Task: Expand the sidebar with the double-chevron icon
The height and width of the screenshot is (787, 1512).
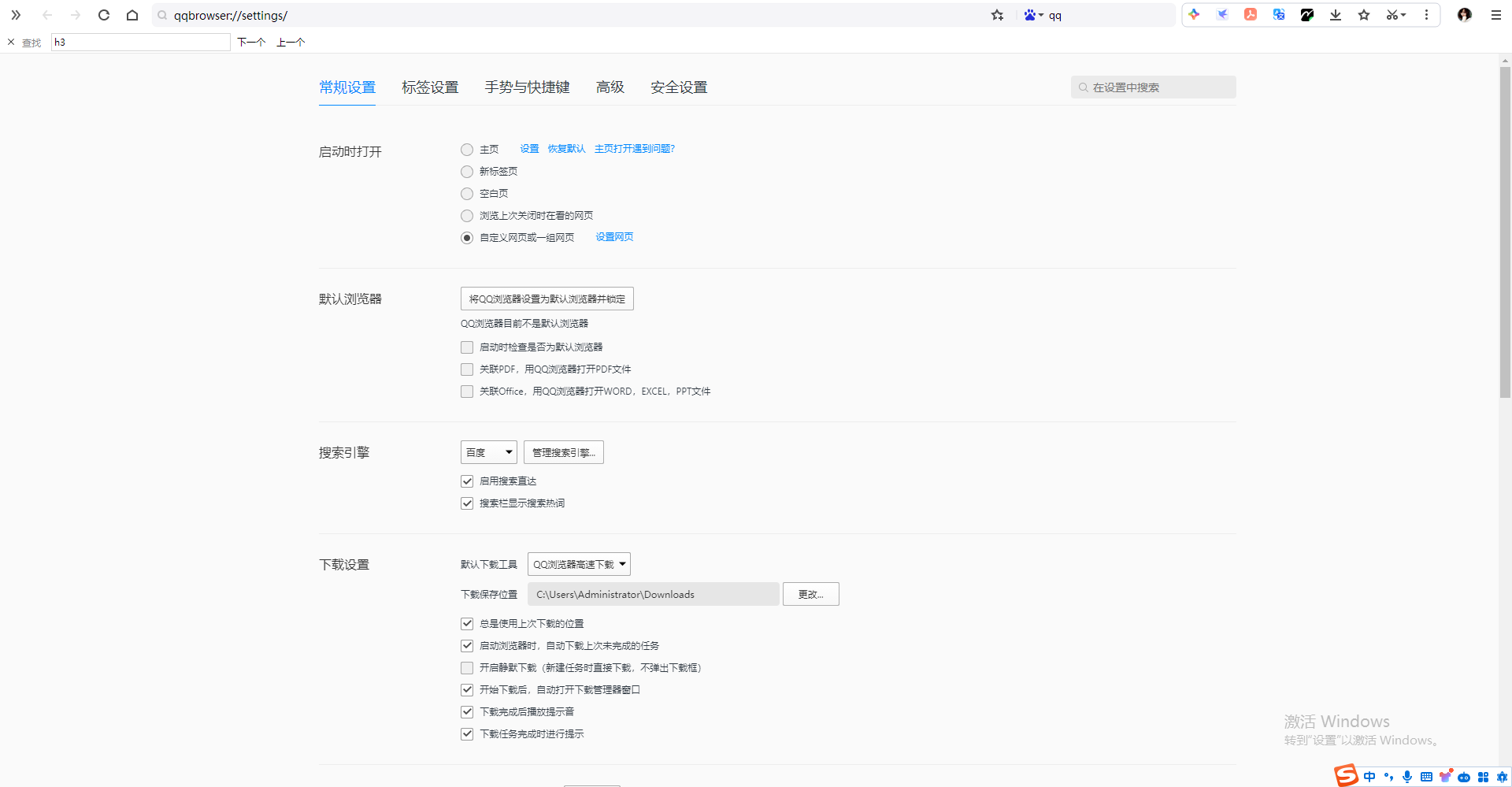Action: pos(16,15)
